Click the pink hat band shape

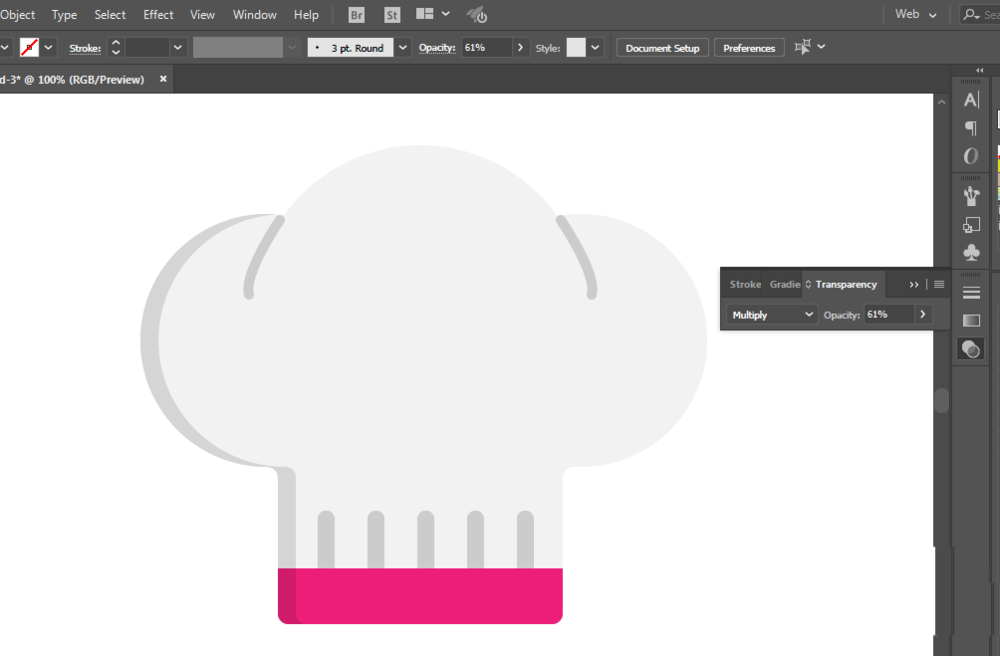click(420, 595)
